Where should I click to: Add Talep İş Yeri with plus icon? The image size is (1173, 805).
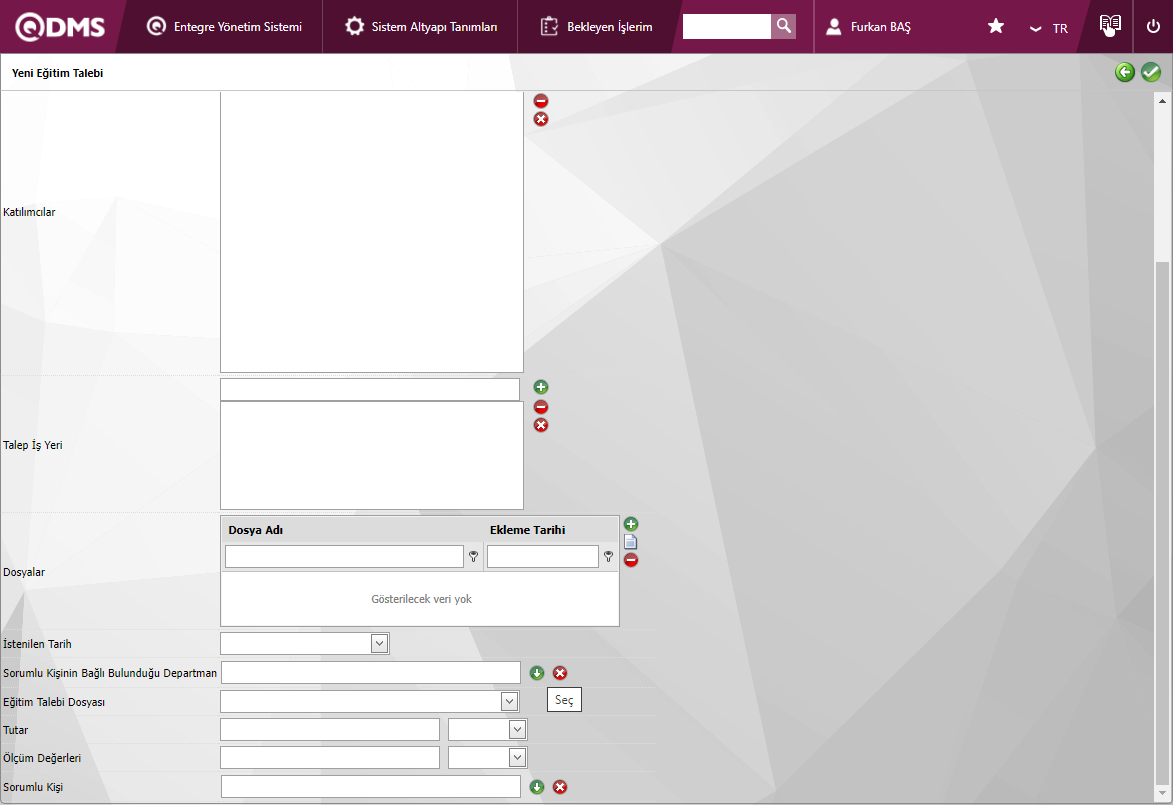[541, 387]
